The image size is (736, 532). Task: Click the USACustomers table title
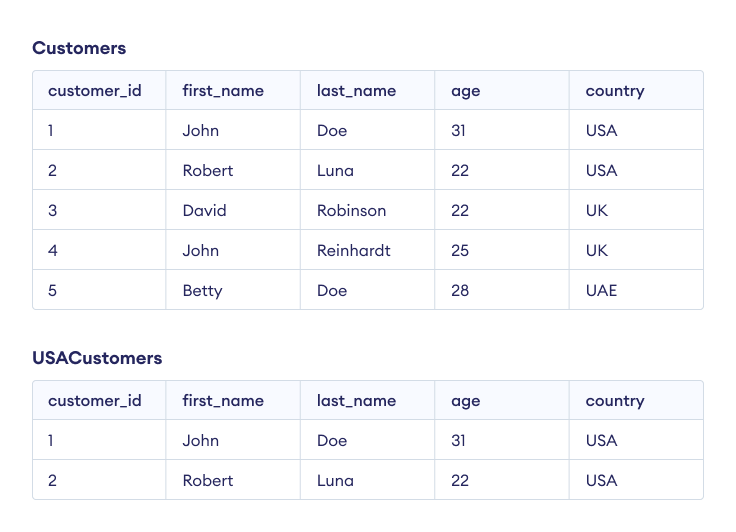(97, 358)
